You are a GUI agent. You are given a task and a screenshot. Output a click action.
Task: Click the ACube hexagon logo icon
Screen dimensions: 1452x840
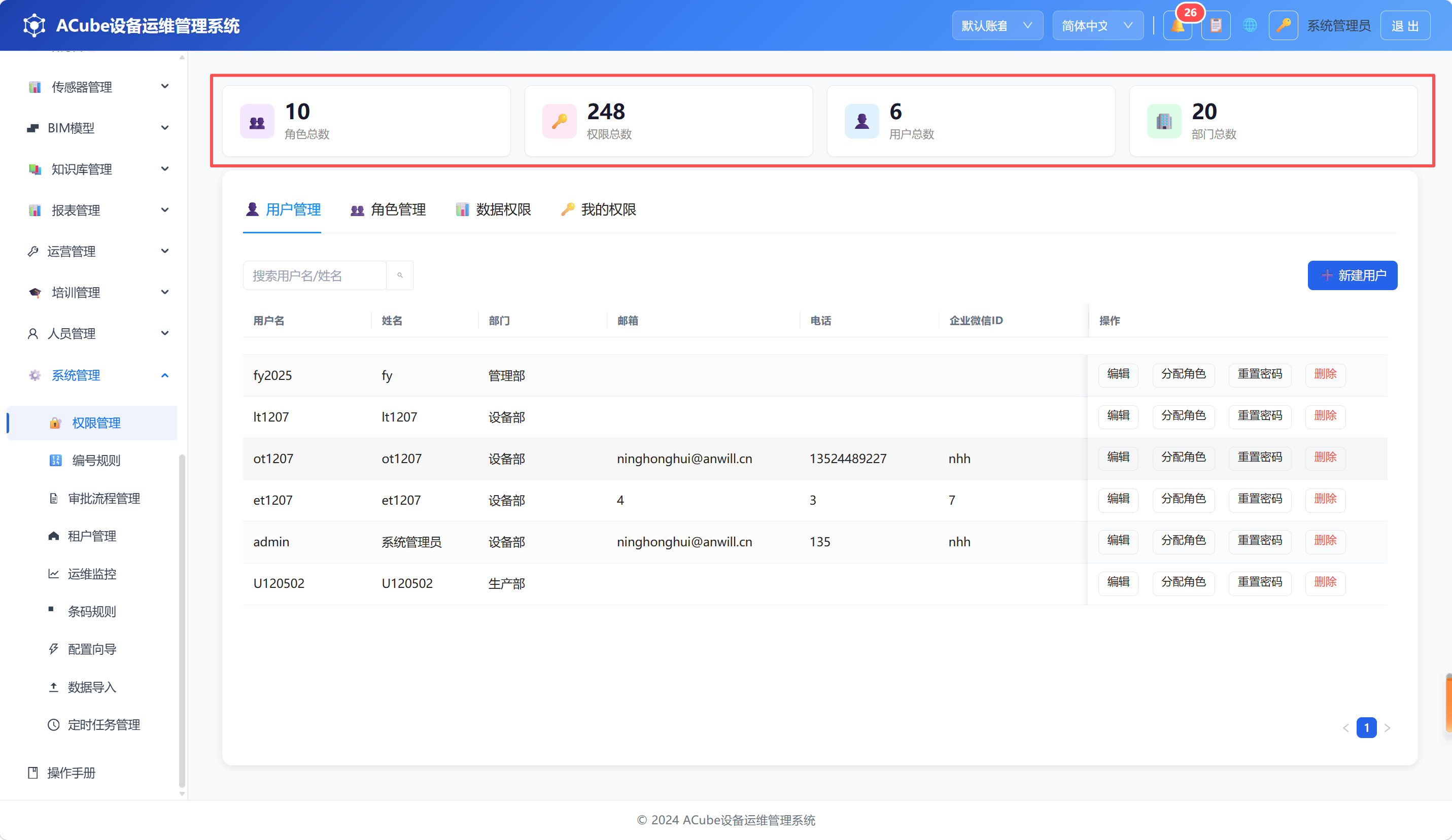(34, 25)
